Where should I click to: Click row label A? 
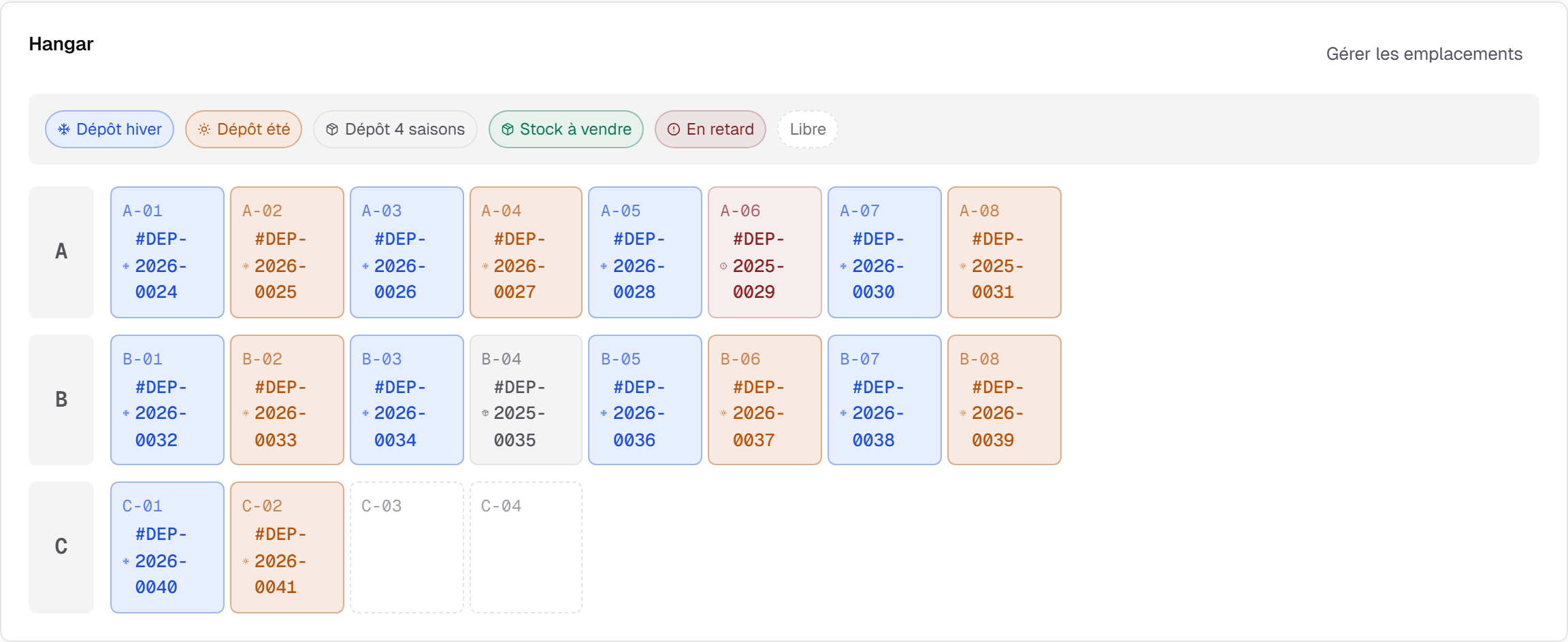coord(61,252)
